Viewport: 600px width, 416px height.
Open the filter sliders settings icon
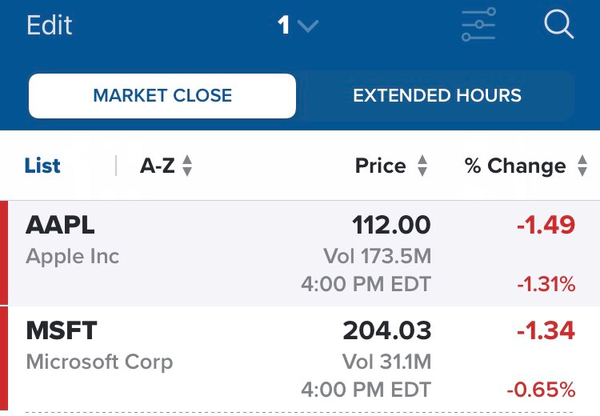coord(478,24)
